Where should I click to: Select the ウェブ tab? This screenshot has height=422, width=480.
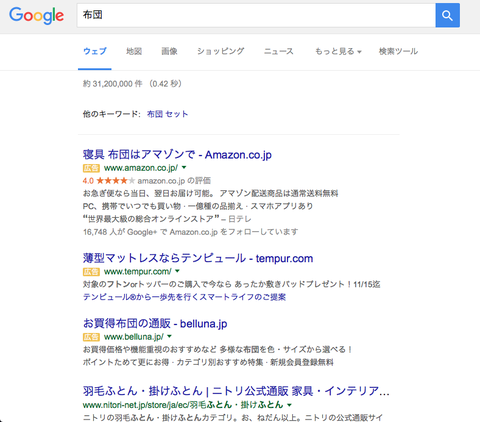pyautogui.click(x=95, y=51)
